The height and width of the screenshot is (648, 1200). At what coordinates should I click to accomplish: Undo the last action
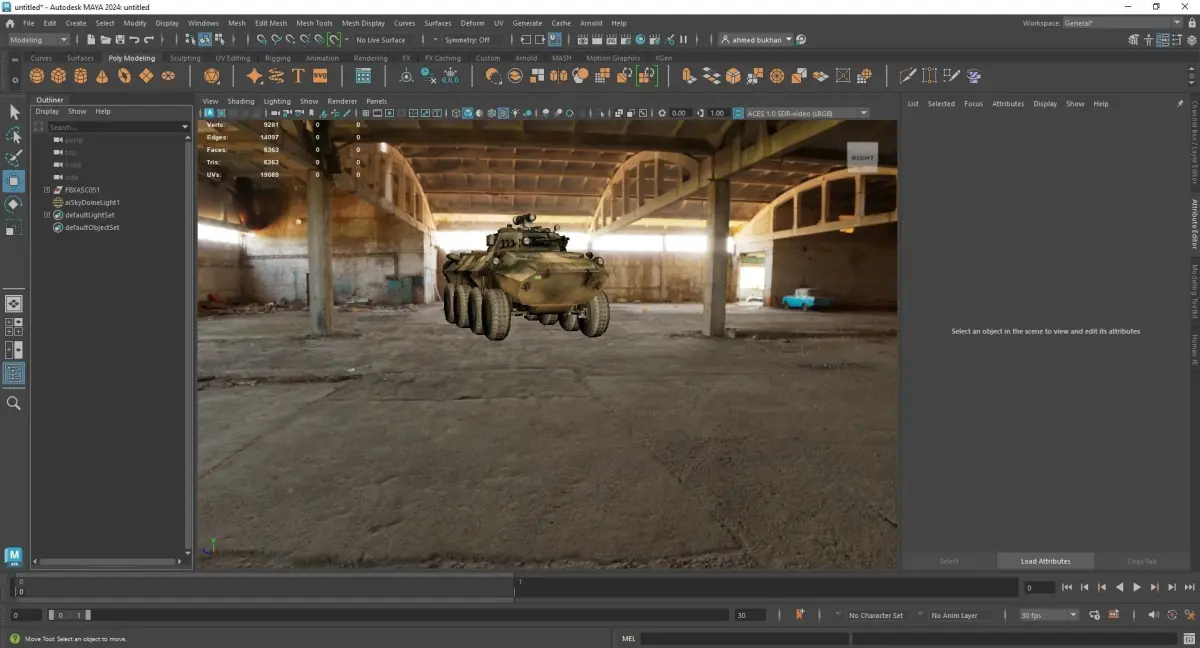tap(134, 40)
